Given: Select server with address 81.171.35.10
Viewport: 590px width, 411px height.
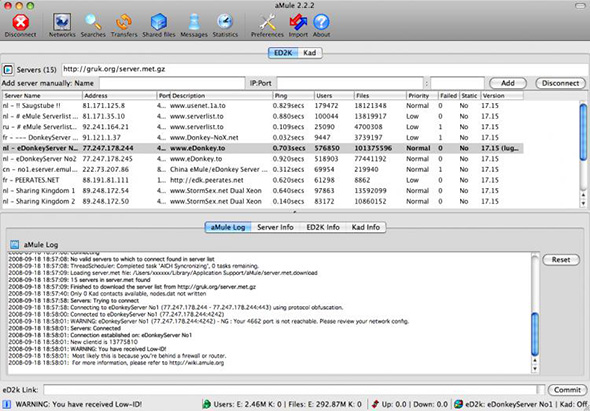Looking at the screenshot, I should [x=263, y=116].
